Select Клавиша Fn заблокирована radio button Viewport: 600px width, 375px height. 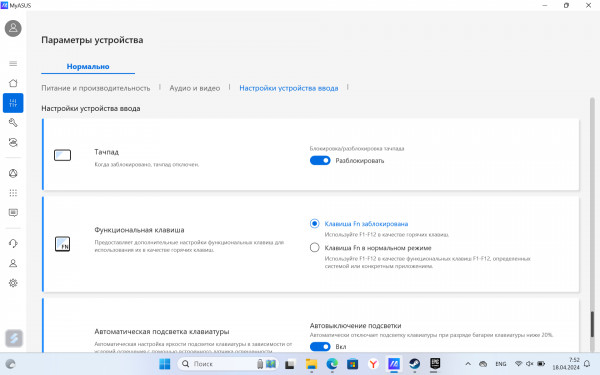click(x=315, y=223)
